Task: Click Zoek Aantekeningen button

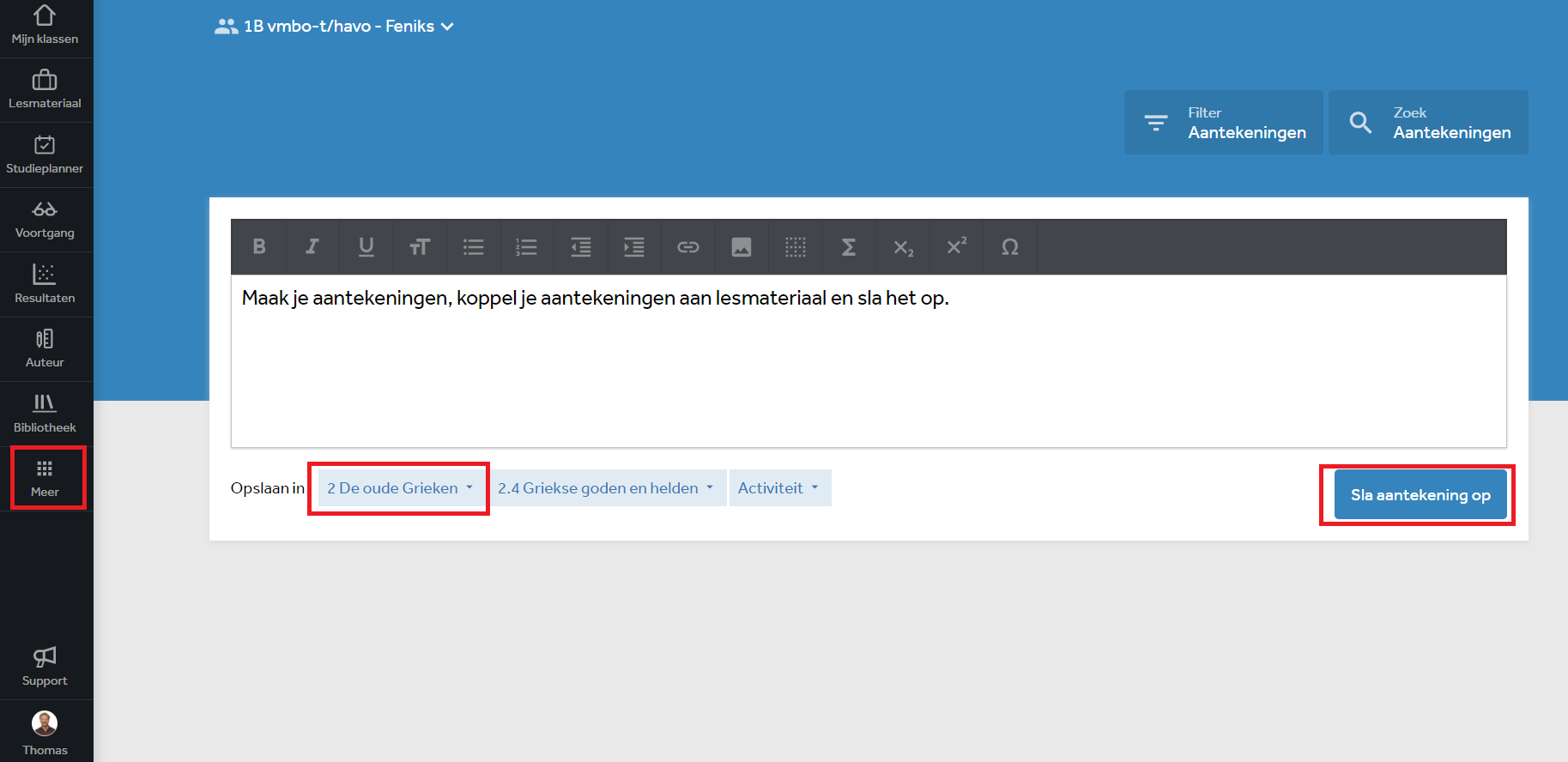Action: [1428, 123]
